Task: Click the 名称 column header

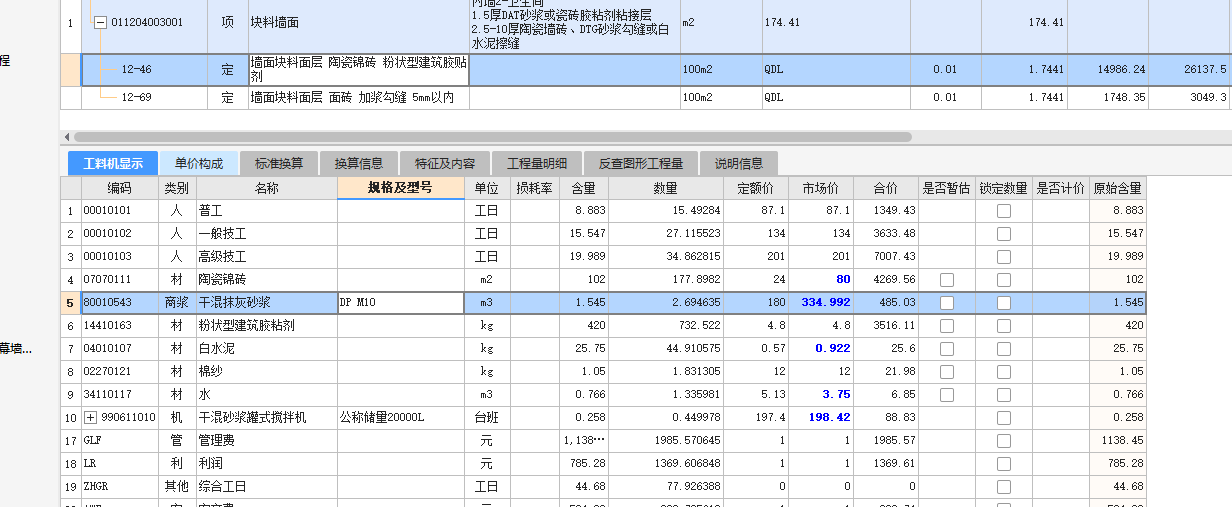Action: (266, 188)
